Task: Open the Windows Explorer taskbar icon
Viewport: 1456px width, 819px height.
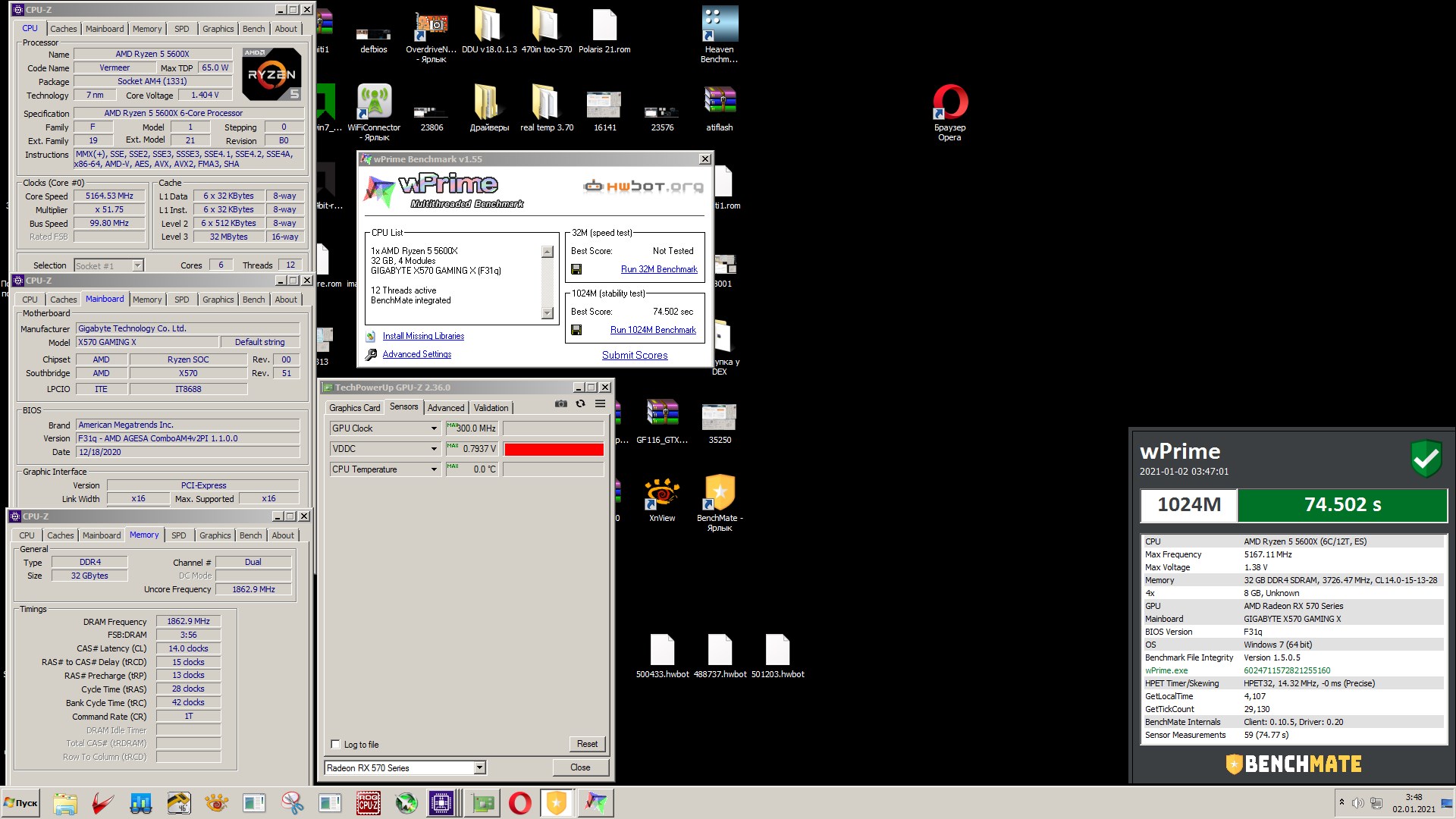Action: point(65,803)
